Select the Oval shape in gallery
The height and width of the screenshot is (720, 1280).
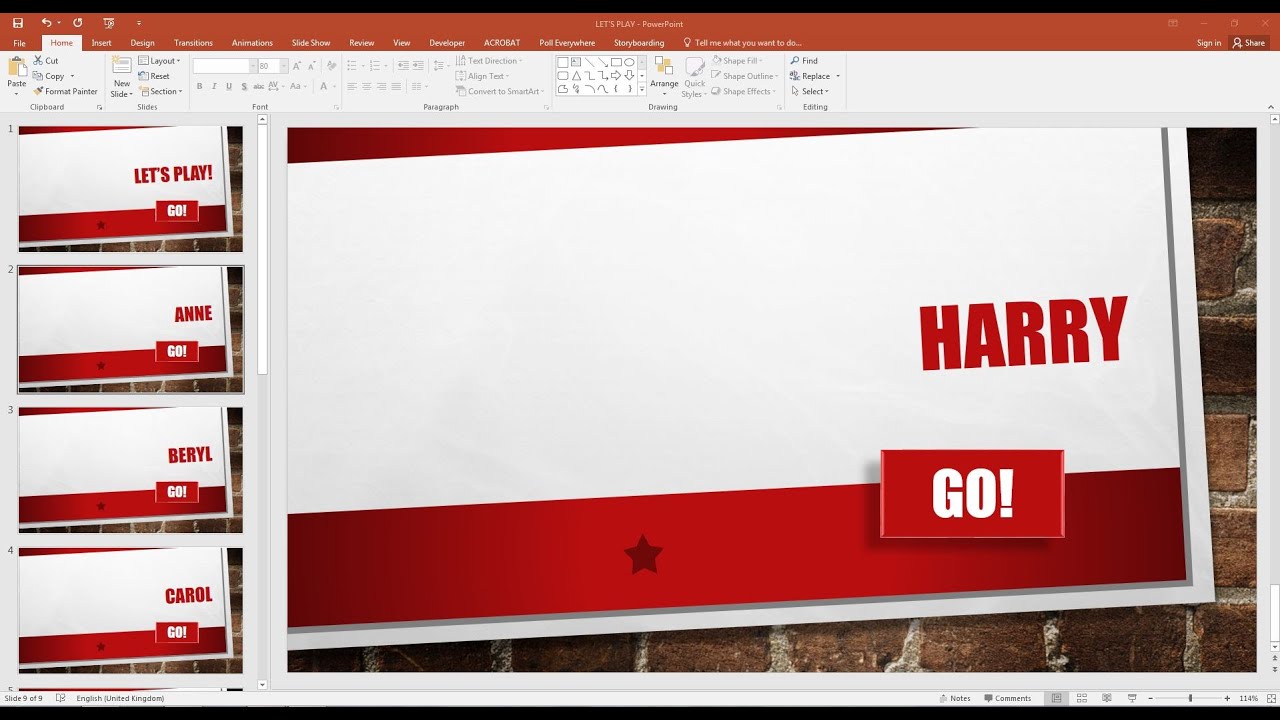tap(629, 62)
